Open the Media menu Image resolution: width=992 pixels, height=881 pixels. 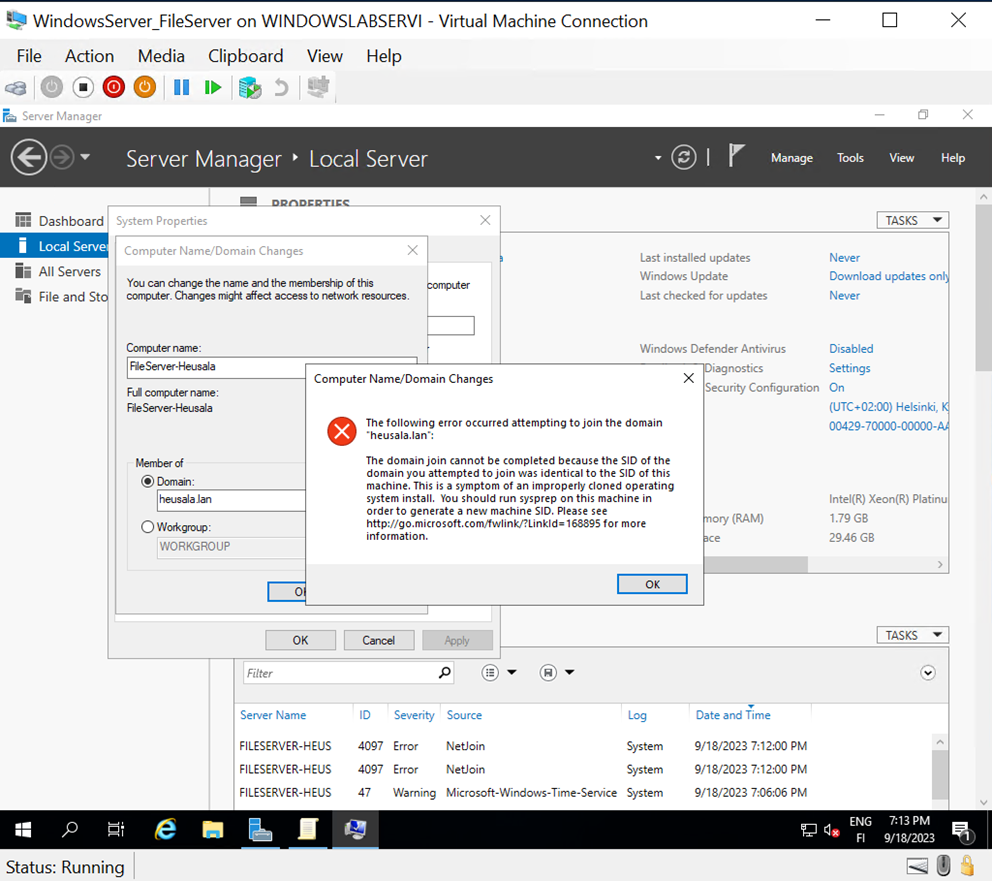161,56
